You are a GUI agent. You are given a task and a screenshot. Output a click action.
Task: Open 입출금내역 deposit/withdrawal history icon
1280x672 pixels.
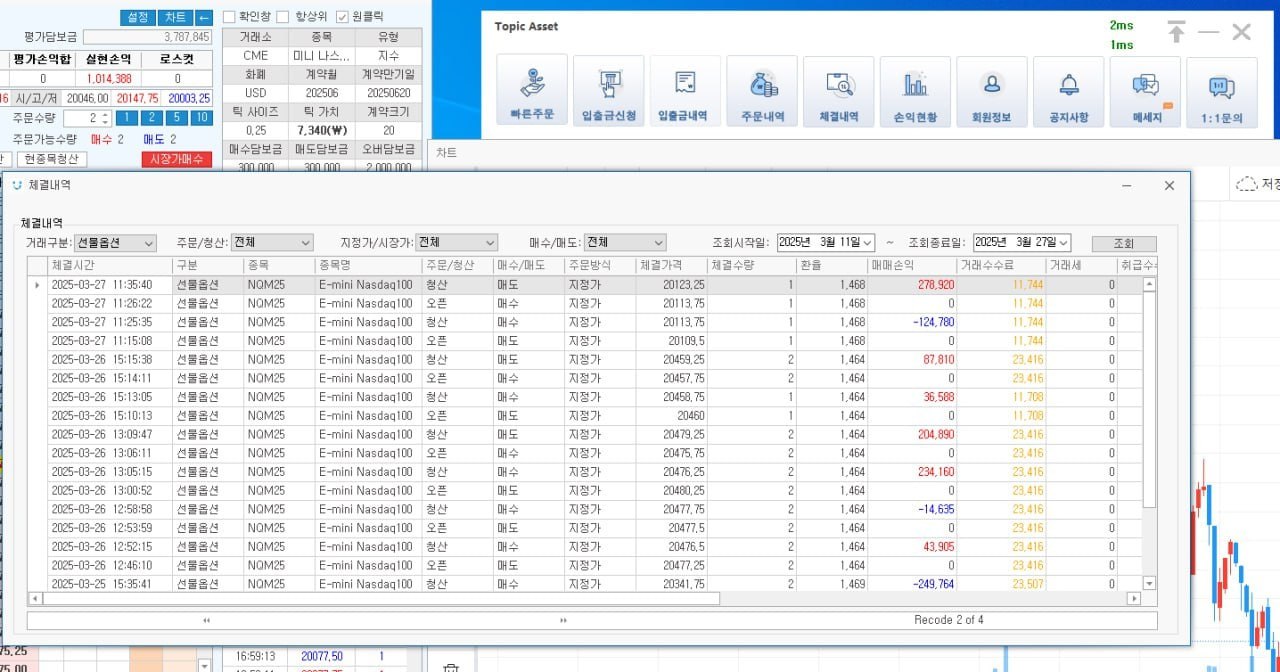click(685, 92)
